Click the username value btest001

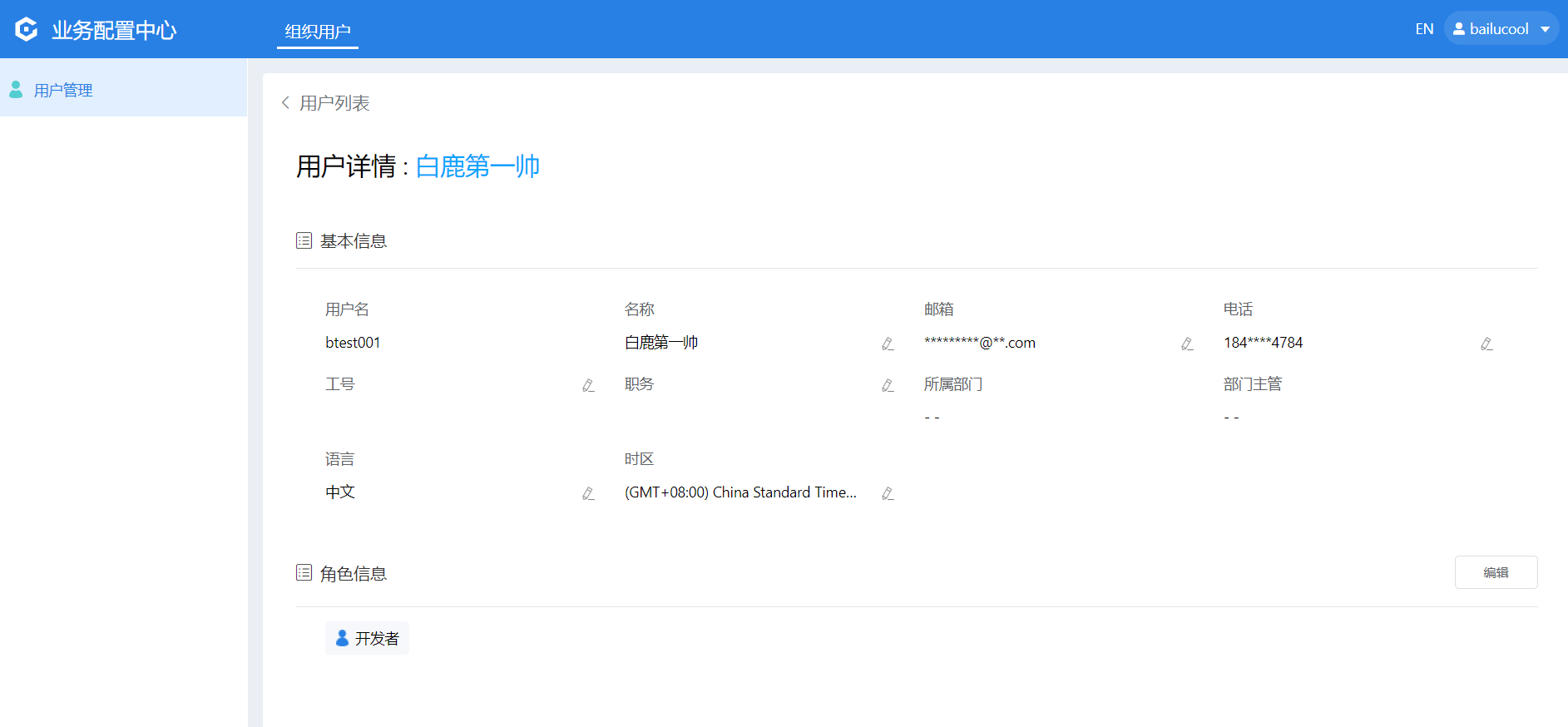(353, 343)
